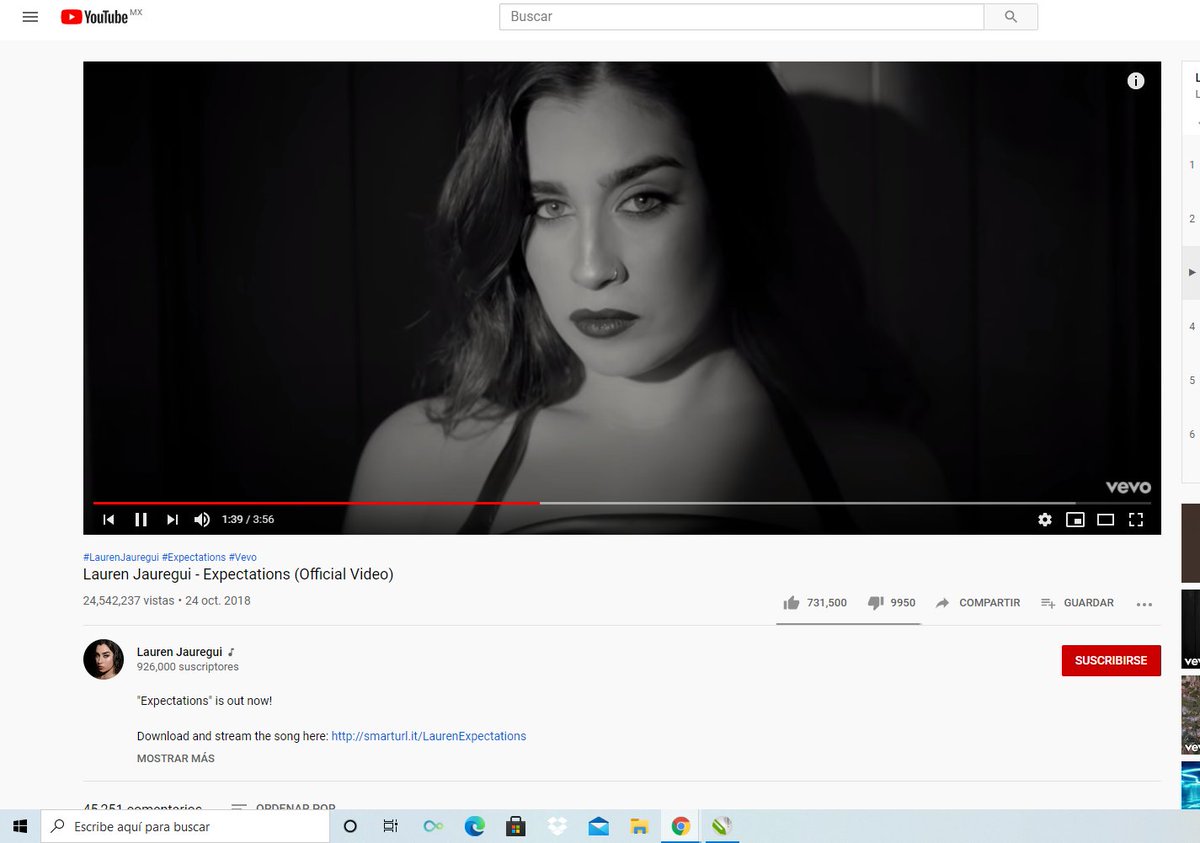Enter fullscreen mode

tap(1136, 520)
